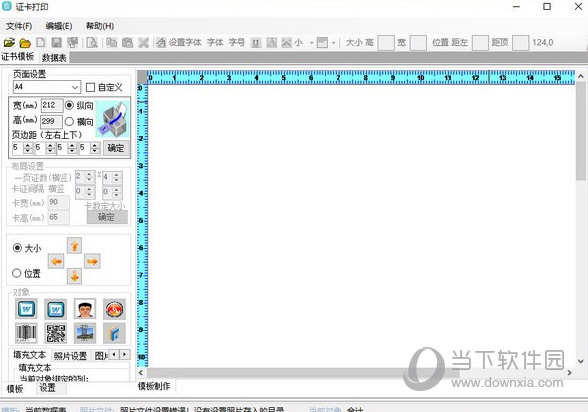588x412 pixels.
Task: Enable the 自定义 checkbox
Action: coord(90,87)
